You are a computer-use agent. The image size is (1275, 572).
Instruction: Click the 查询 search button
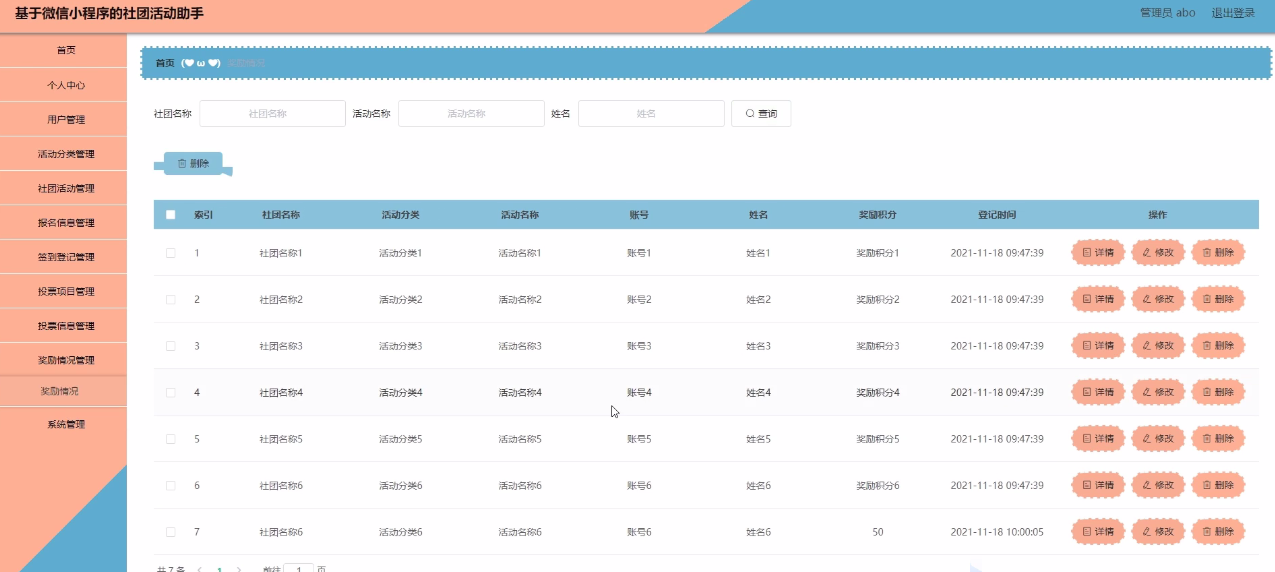click(761, 114)
